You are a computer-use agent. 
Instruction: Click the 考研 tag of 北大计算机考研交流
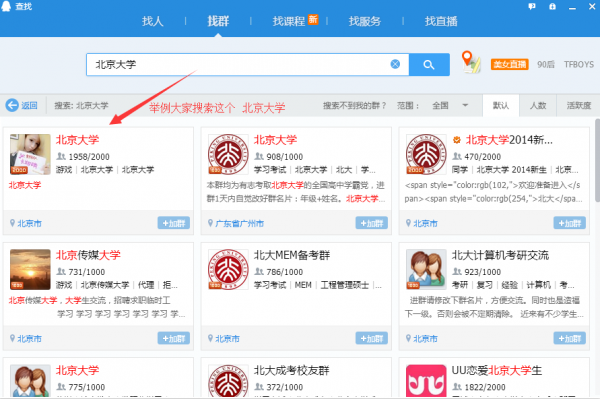coord(460,285)
